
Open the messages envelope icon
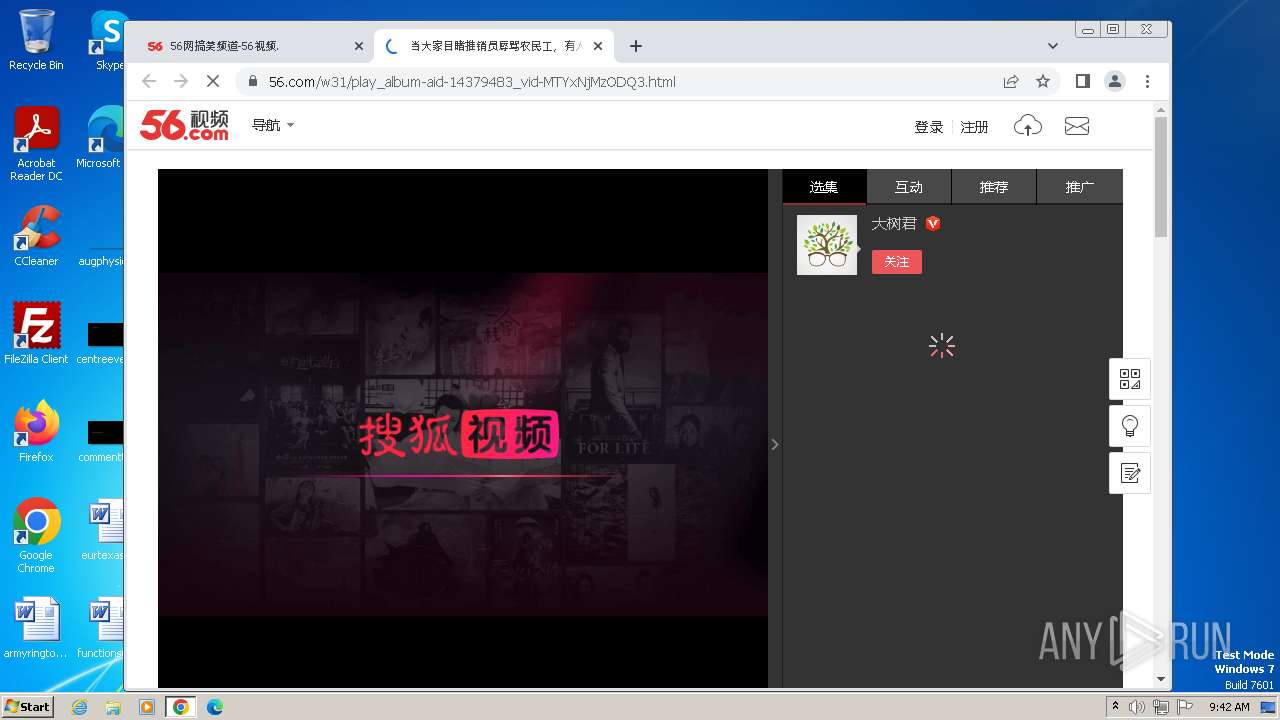(1077, 126)
